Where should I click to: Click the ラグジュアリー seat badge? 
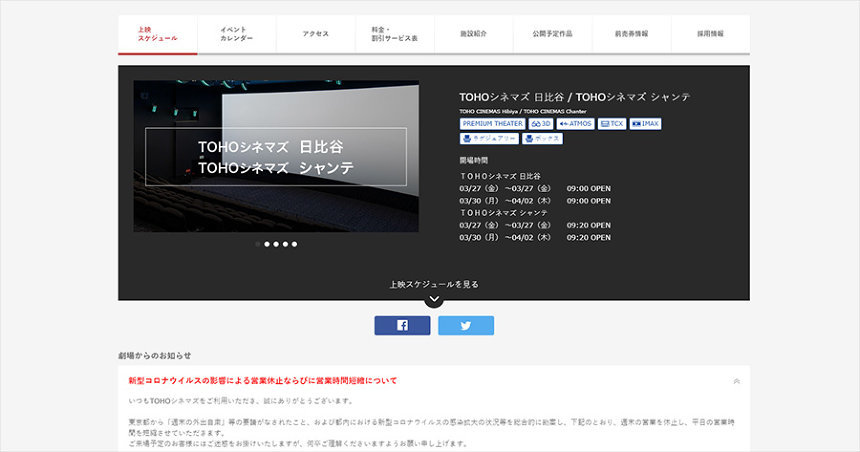pyautogui.click(x=489, y=139)
